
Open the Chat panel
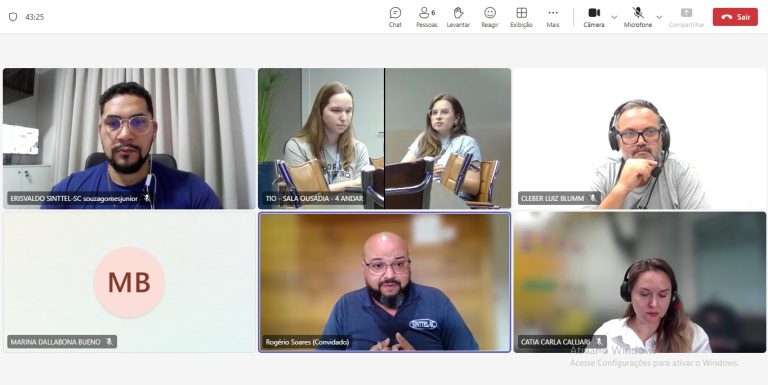coord(395,17)
